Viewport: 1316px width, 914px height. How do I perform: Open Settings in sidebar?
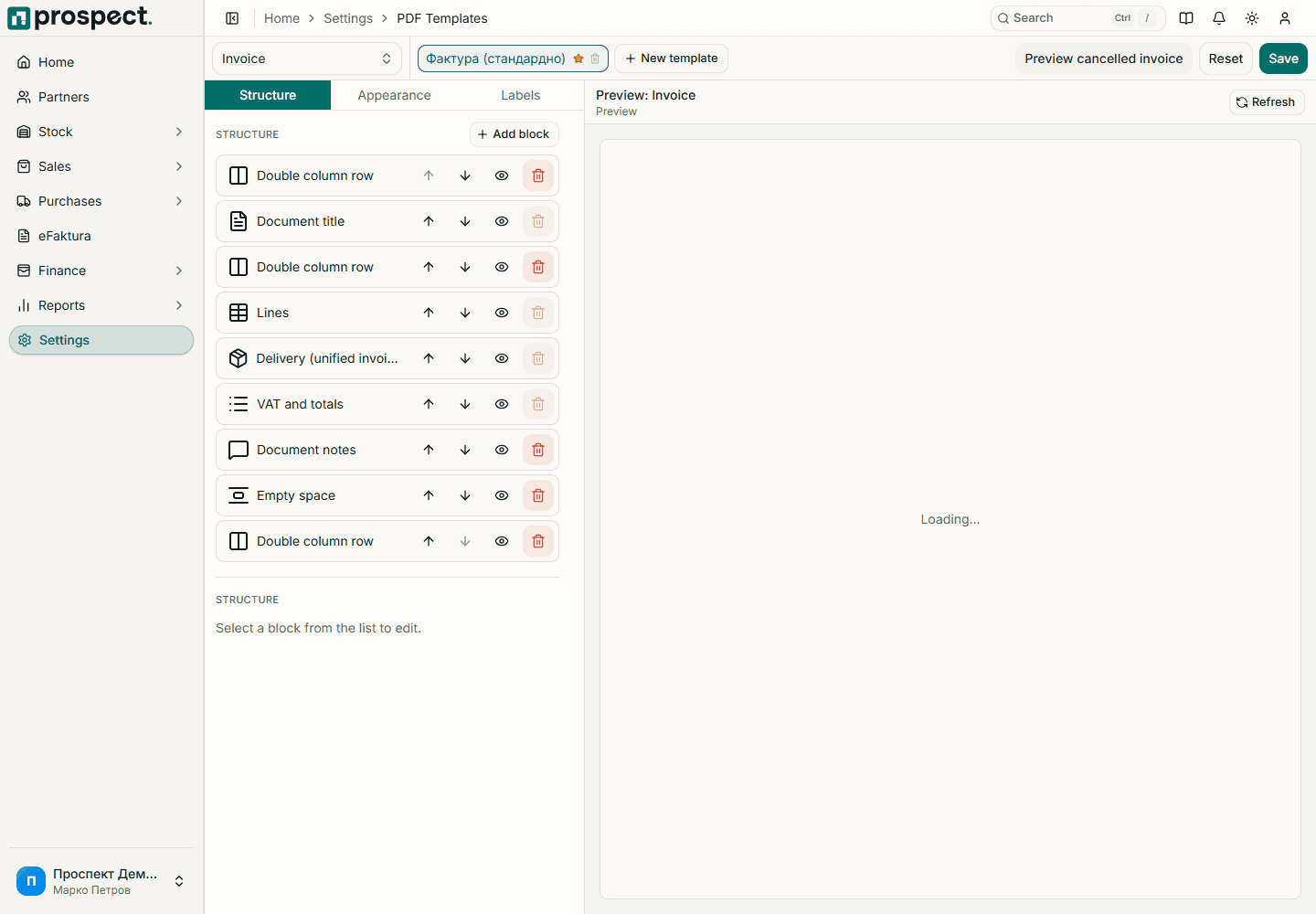coord(101,340)
